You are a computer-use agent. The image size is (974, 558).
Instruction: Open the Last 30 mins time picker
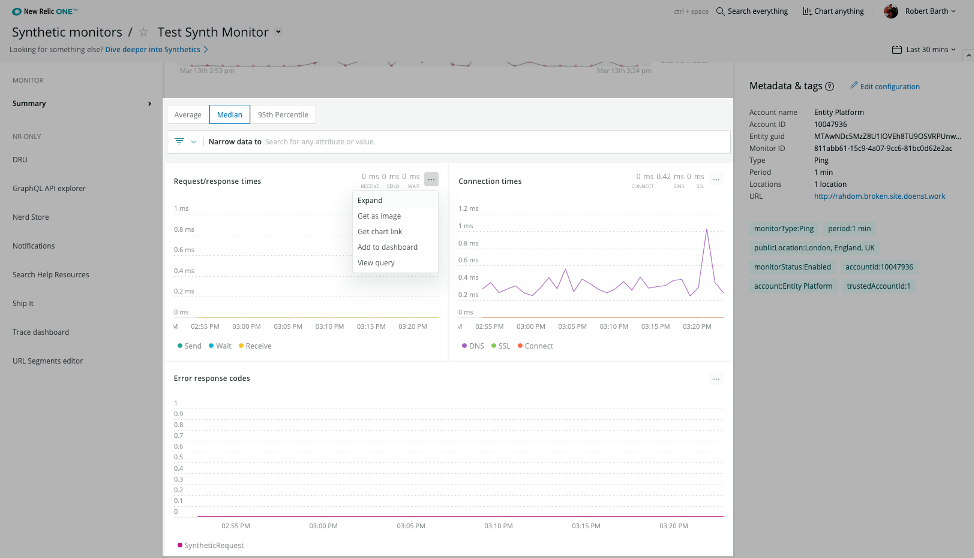click(924, 50)
